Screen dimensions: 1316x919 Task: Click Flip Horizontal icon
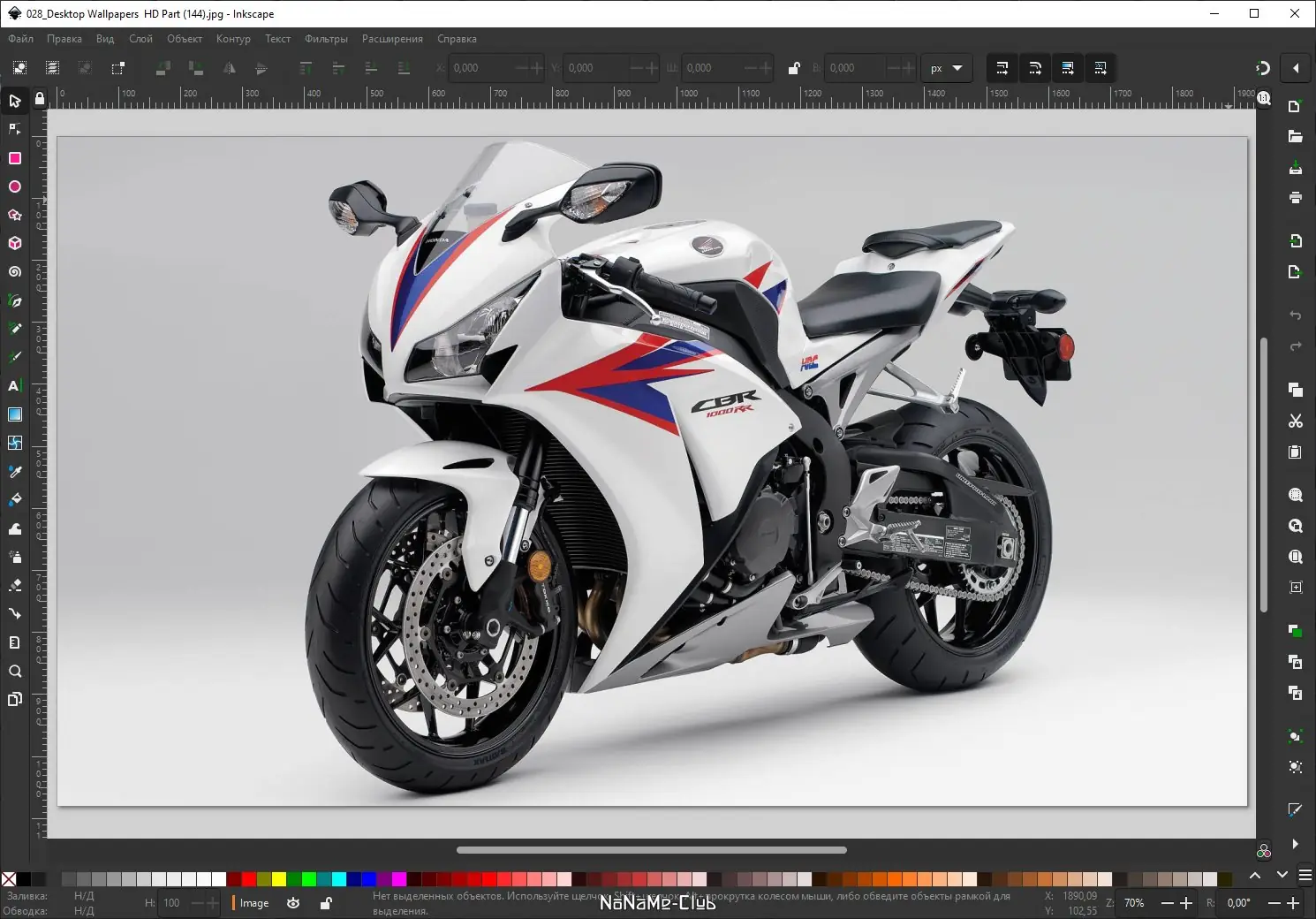(229, 68)
